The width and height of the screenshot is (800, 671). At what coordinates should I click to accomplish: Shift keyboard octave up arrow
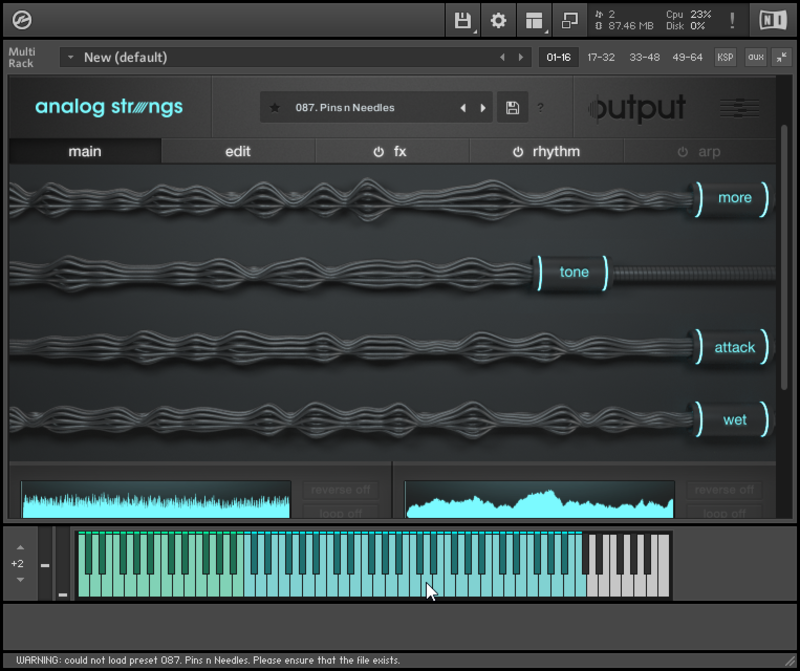coord(20,548)
